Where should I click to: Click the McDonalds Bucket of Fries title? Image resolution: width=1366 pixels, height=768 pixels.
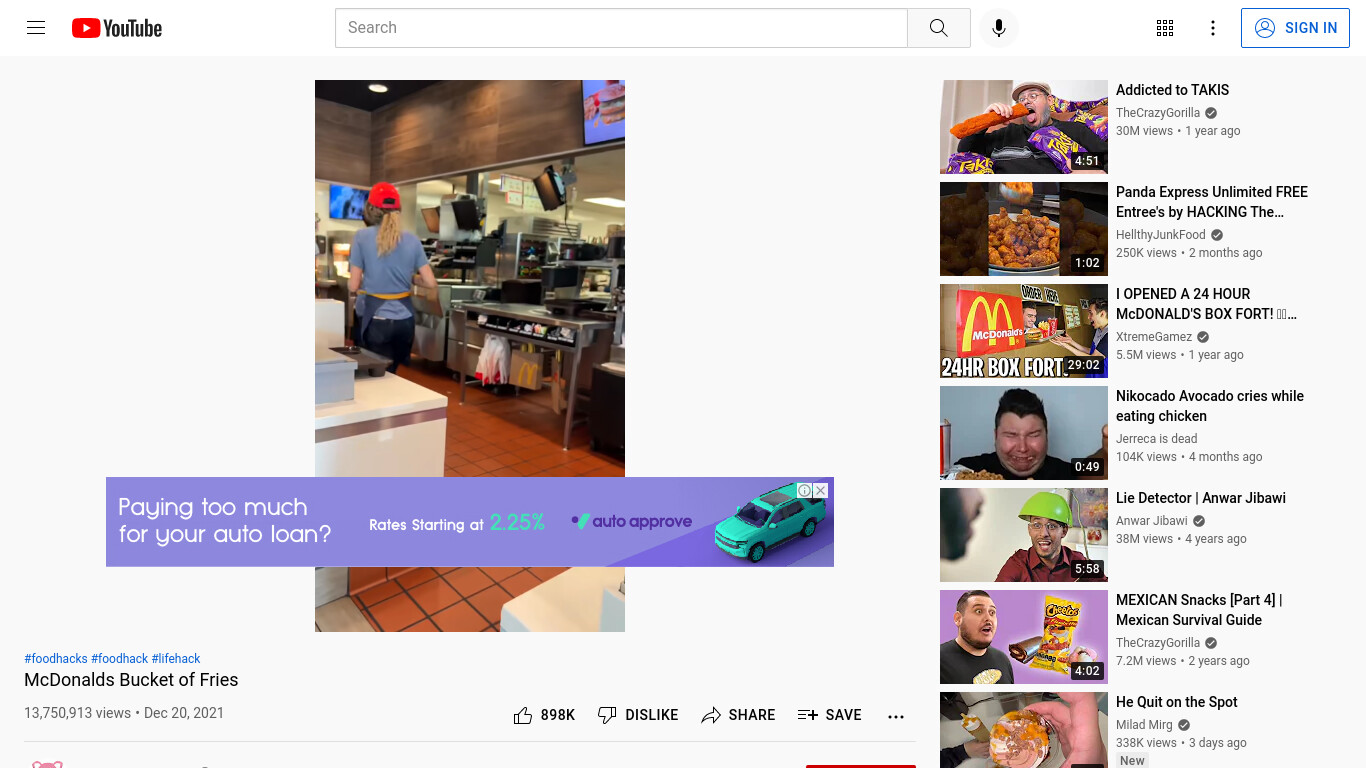point(131,680)
